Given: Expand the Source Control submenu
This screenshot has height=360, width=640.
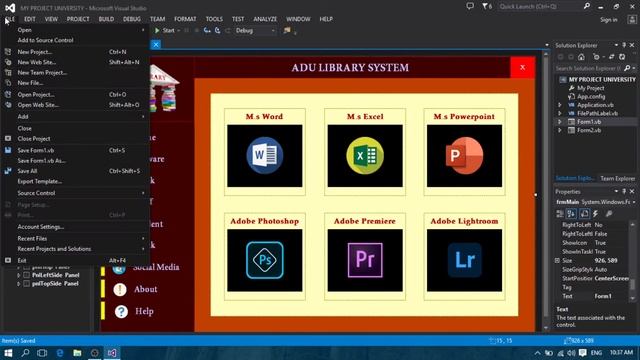Looking at the screenshot, I should pyautogui.click(x=75, y=193).
